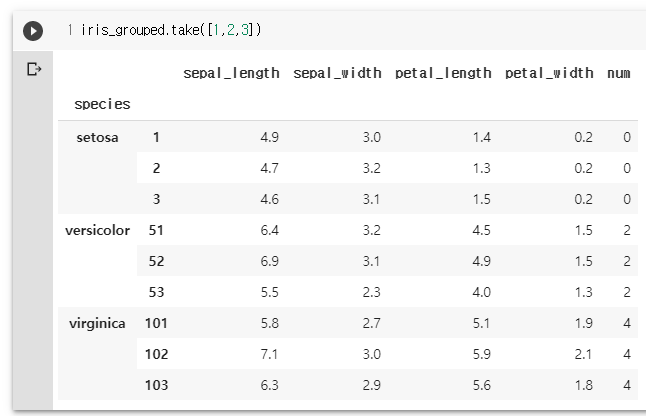Click row index 102
Screen dimensions: 646x416
[x=156, y=354]
